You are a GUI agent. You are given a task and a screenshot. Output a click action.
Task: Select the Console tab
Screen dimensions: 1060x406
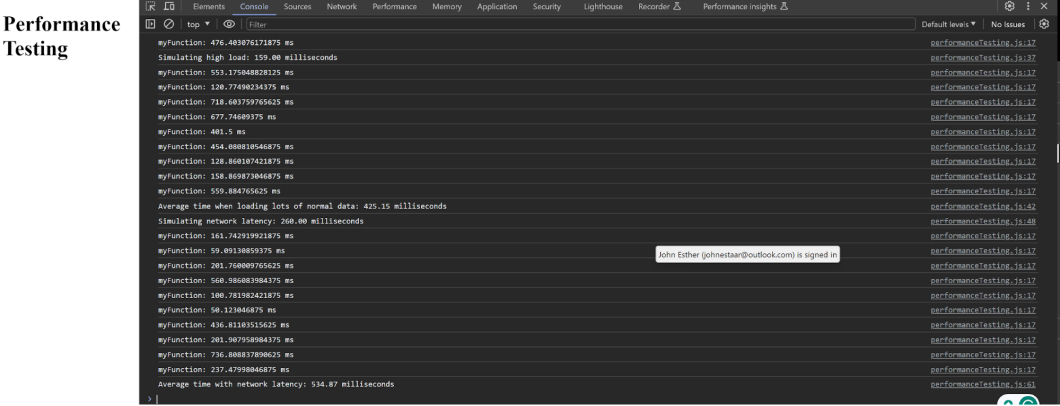254,7
